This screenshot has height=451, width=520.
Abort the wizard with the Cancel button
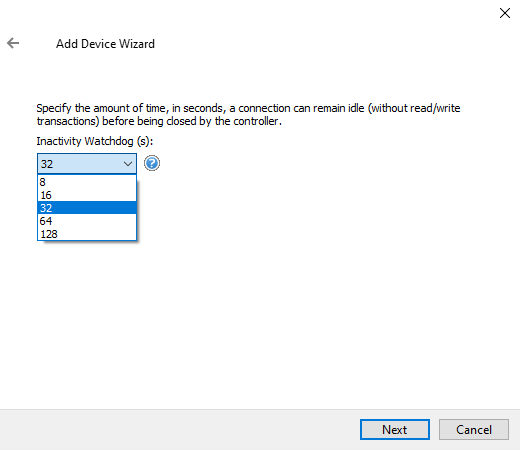[474, 430]
